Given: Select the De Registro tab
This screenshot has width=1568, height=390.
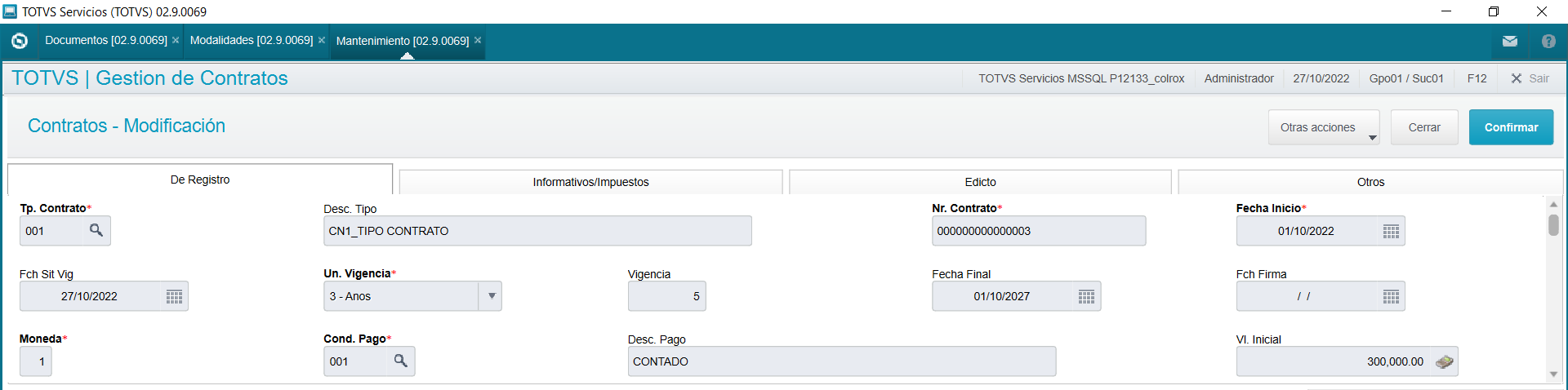Looking at the screenshot, I should click(200, 179).
